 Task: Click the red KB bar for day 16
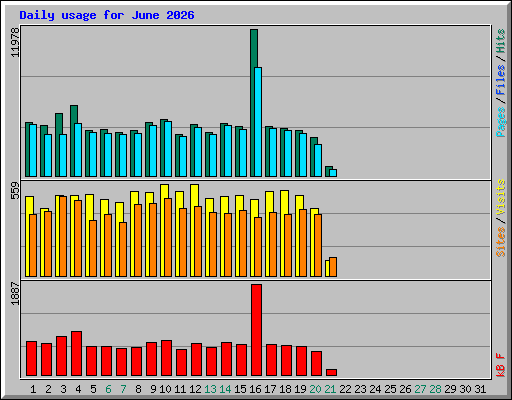click(256, 330)
